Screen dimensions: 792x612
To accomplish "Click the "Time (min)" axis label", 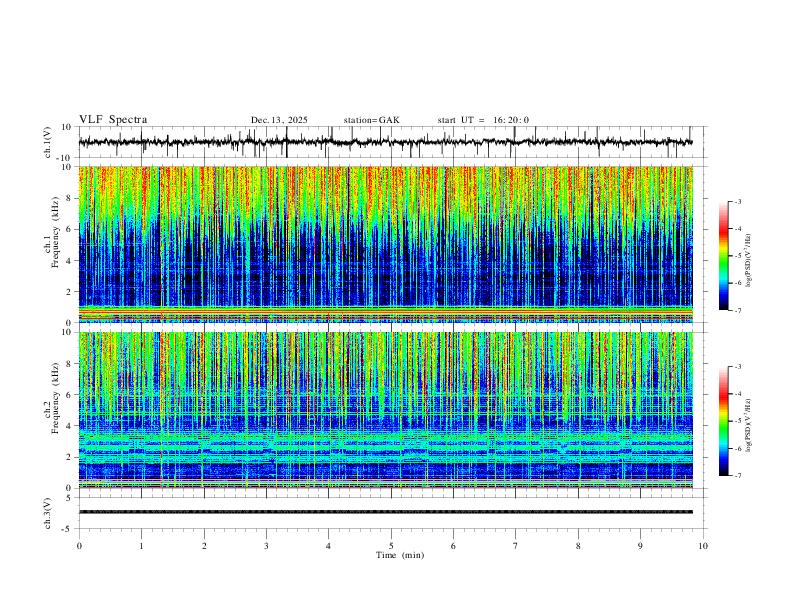I will 400,555.
